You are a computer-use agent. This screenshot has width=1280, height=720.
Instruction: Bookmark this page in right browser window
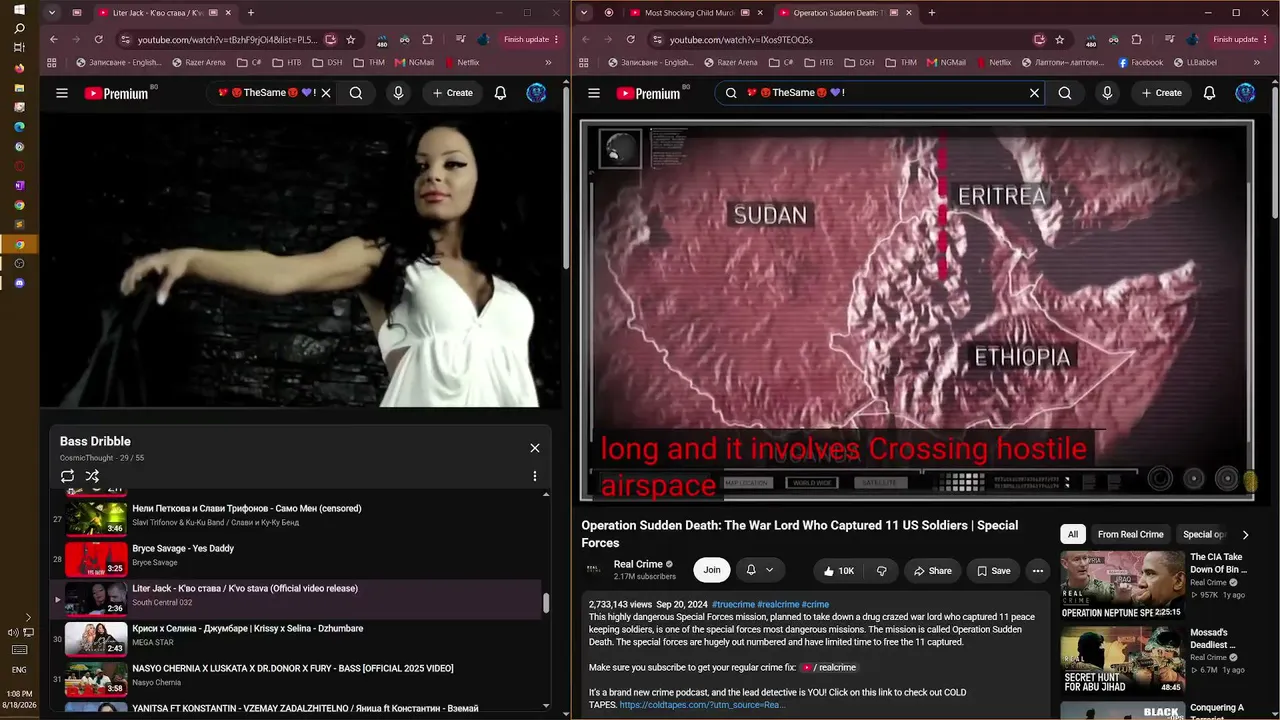pos(1060,40)
